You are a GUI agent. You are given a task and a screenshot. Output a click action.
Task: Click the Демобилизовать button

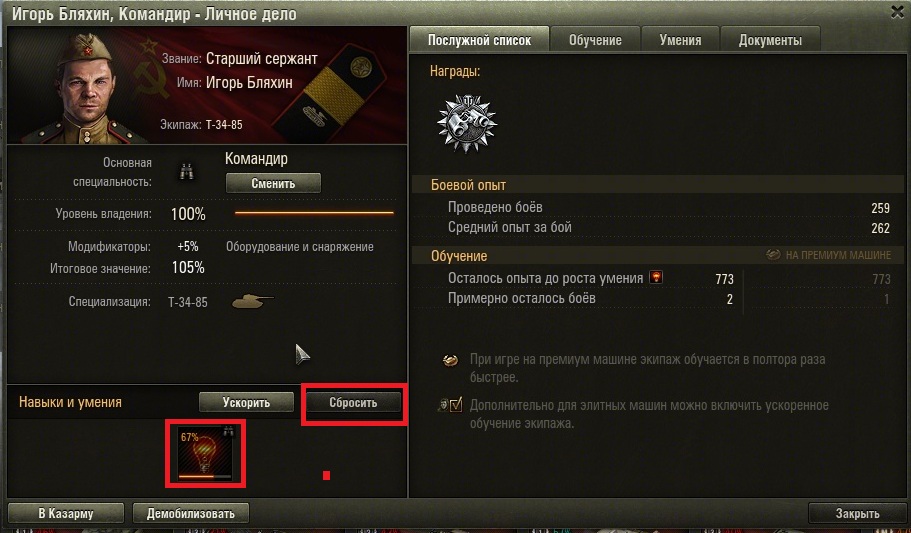click(x=191, y=513)
